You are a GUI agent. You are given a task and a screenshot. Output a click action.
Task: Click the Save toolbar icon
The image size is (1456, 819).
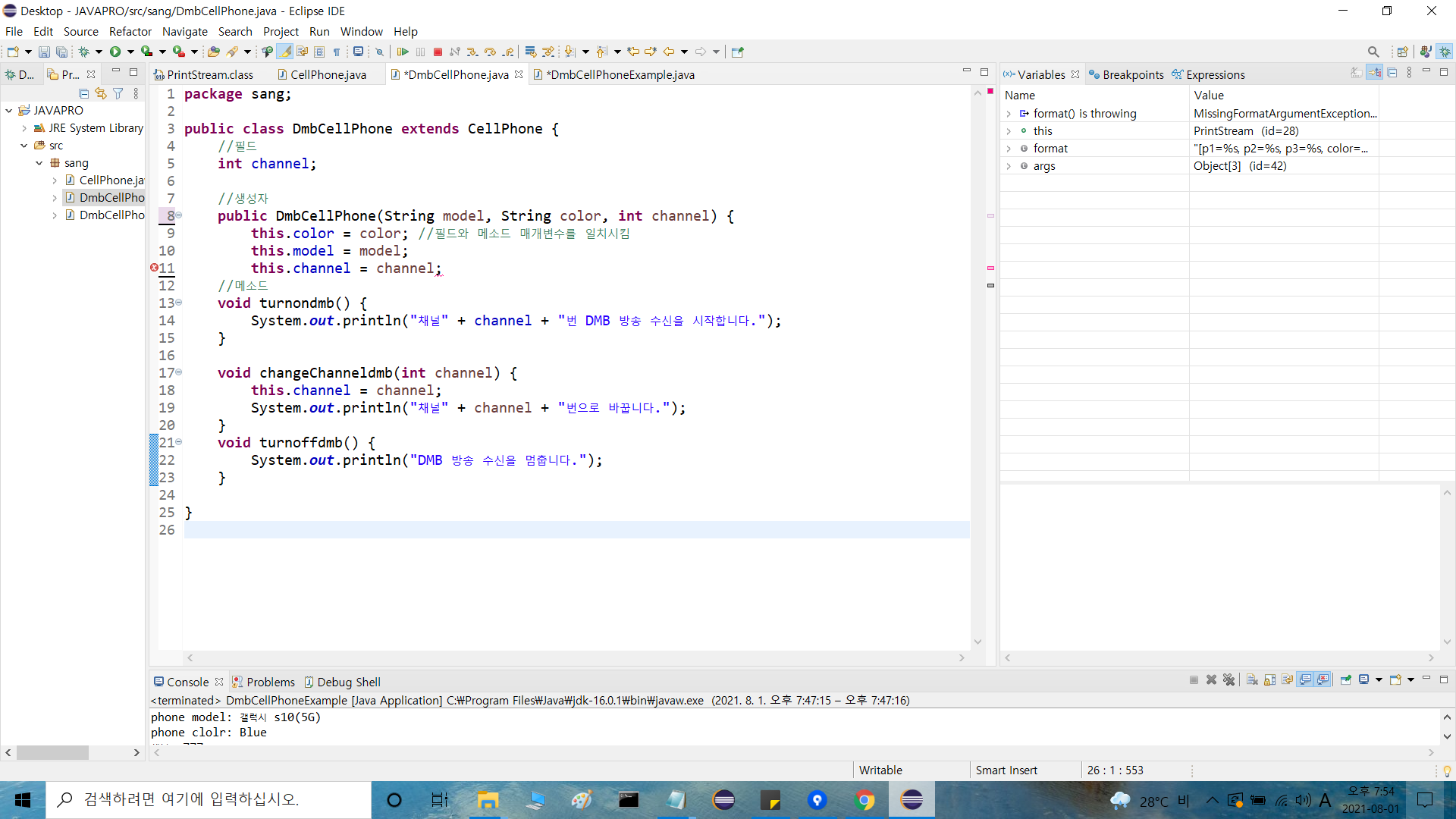click(44, 52)
